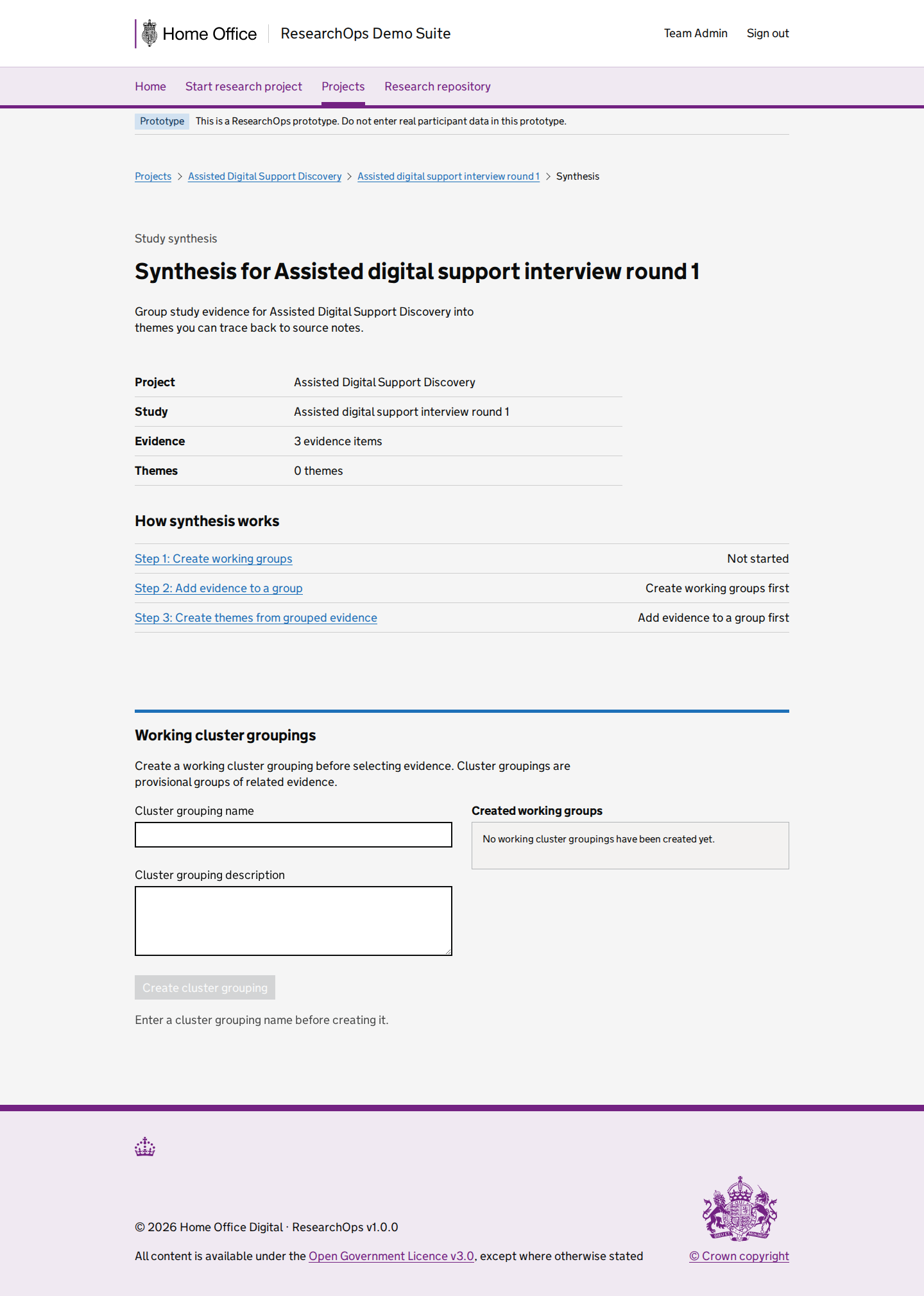Focus the Cluster grouping description textarea
Image resolution: width=924 pixels, height=1296 pixels.
click(293, 921)
